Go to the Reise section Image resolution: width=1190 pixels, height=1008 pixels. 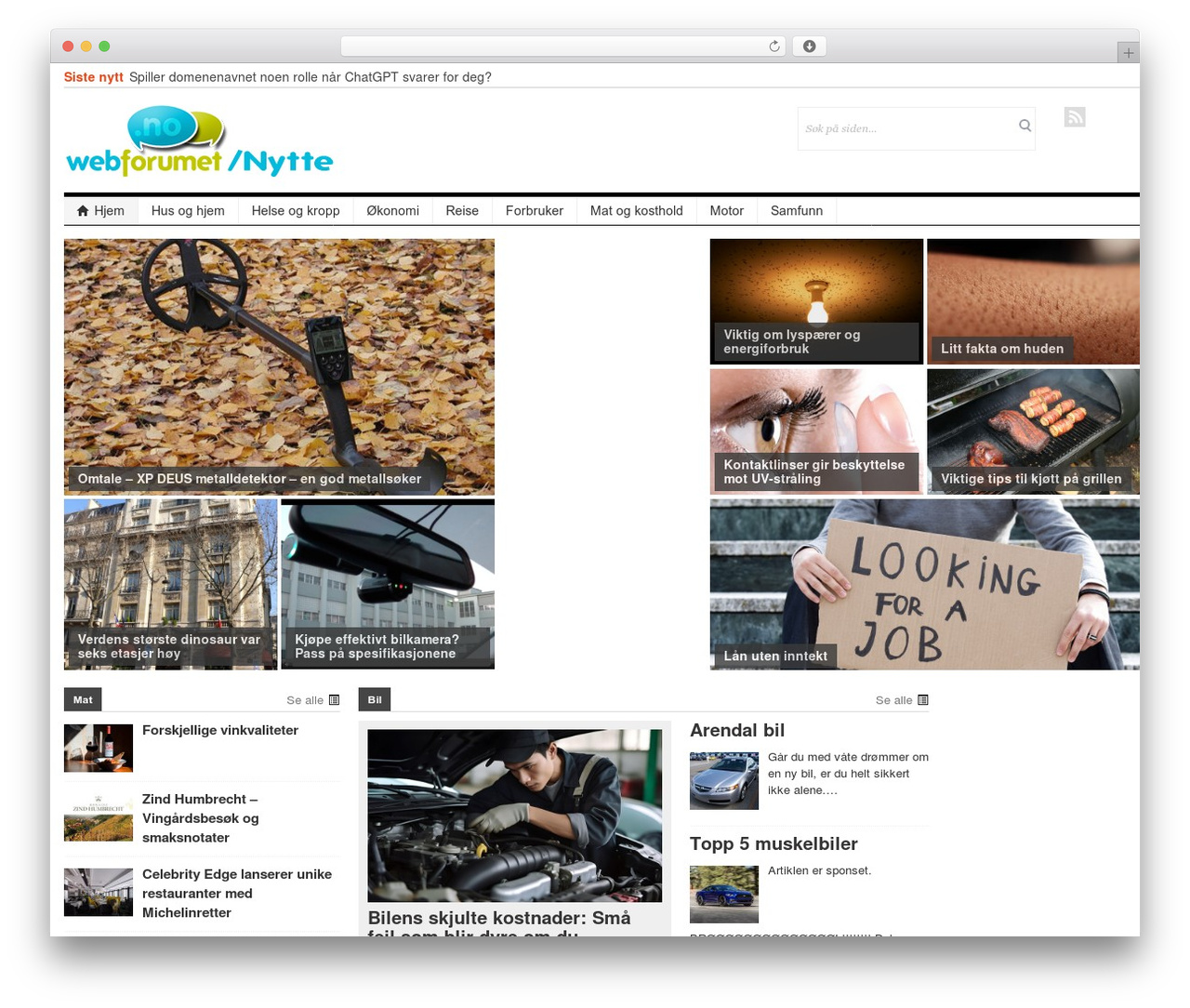pyautogui.click(x=462, y=211)
